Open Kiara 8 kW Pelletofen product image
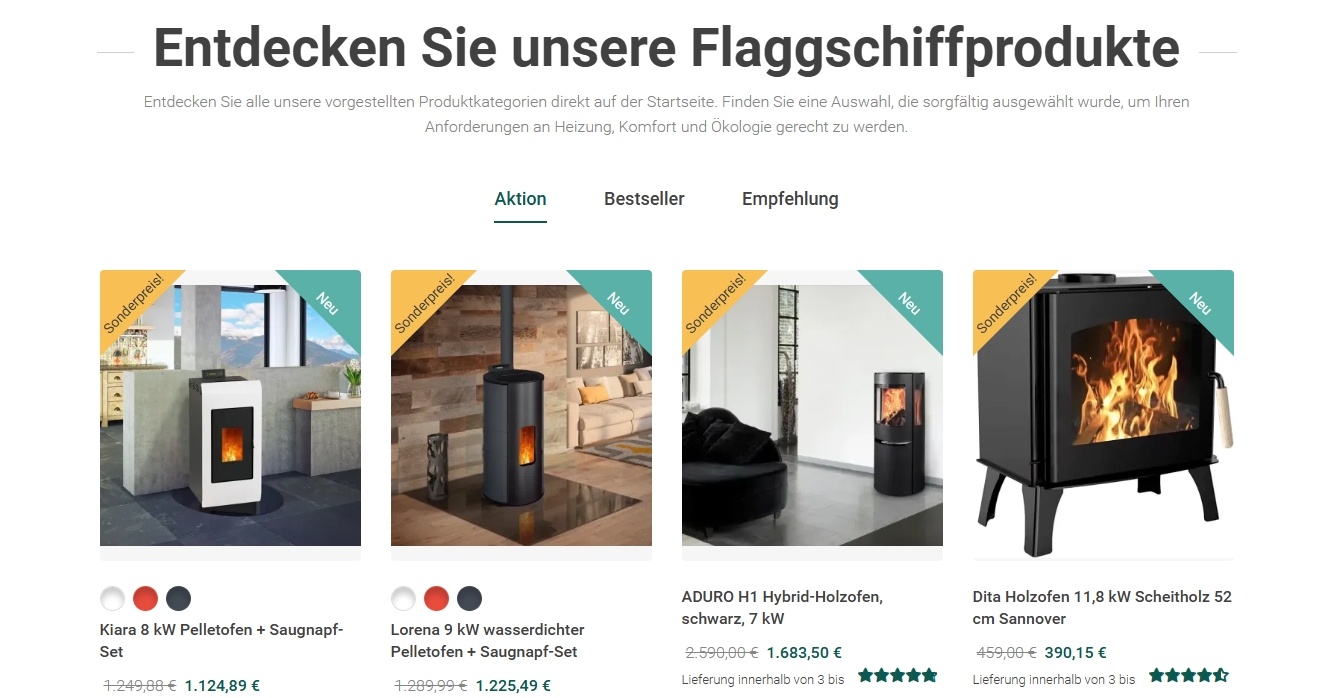This screenshot has width=1322, height=698. coord(230,415)
